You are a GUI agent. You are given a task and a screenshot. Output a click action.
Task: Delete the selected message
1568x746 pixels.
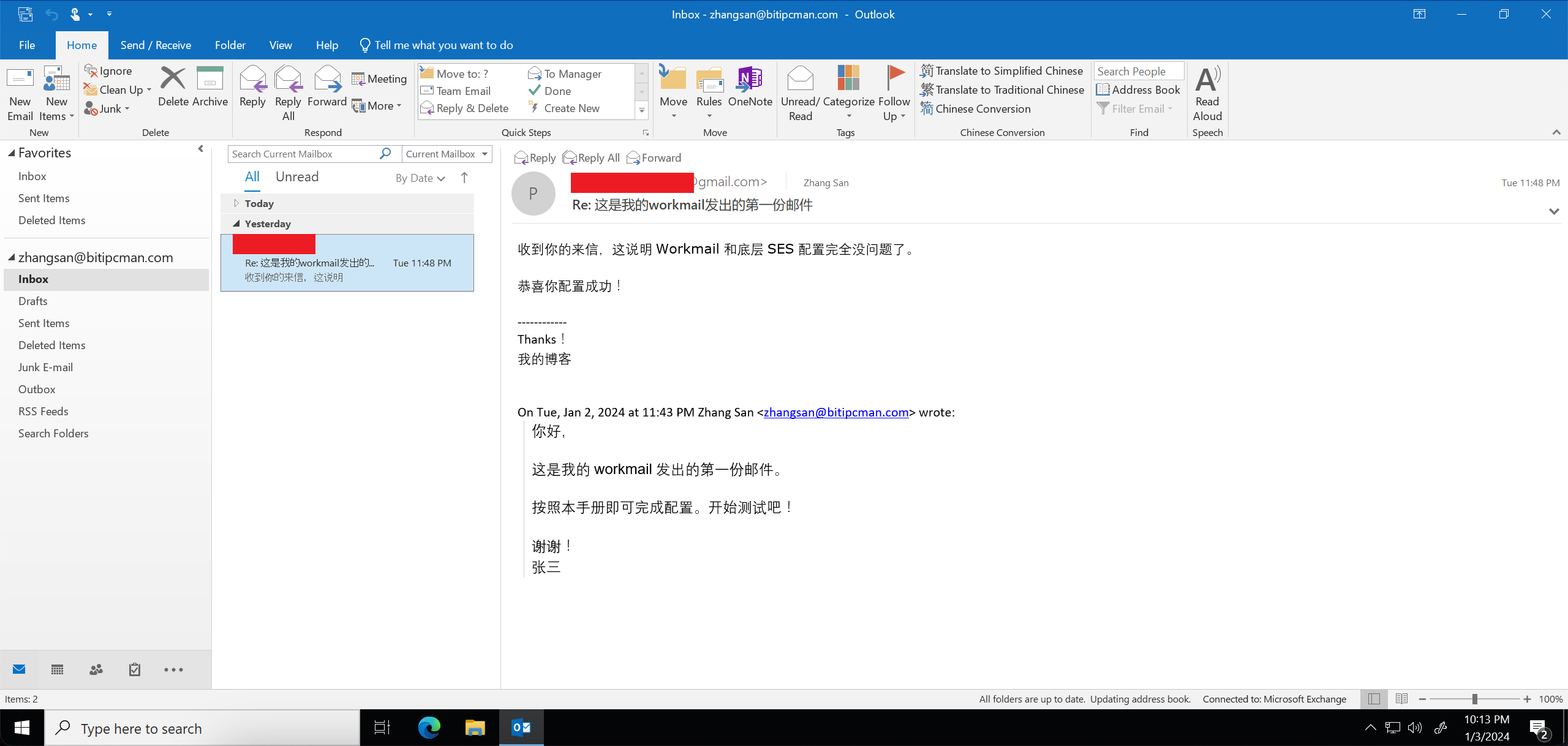click(173, 86)
